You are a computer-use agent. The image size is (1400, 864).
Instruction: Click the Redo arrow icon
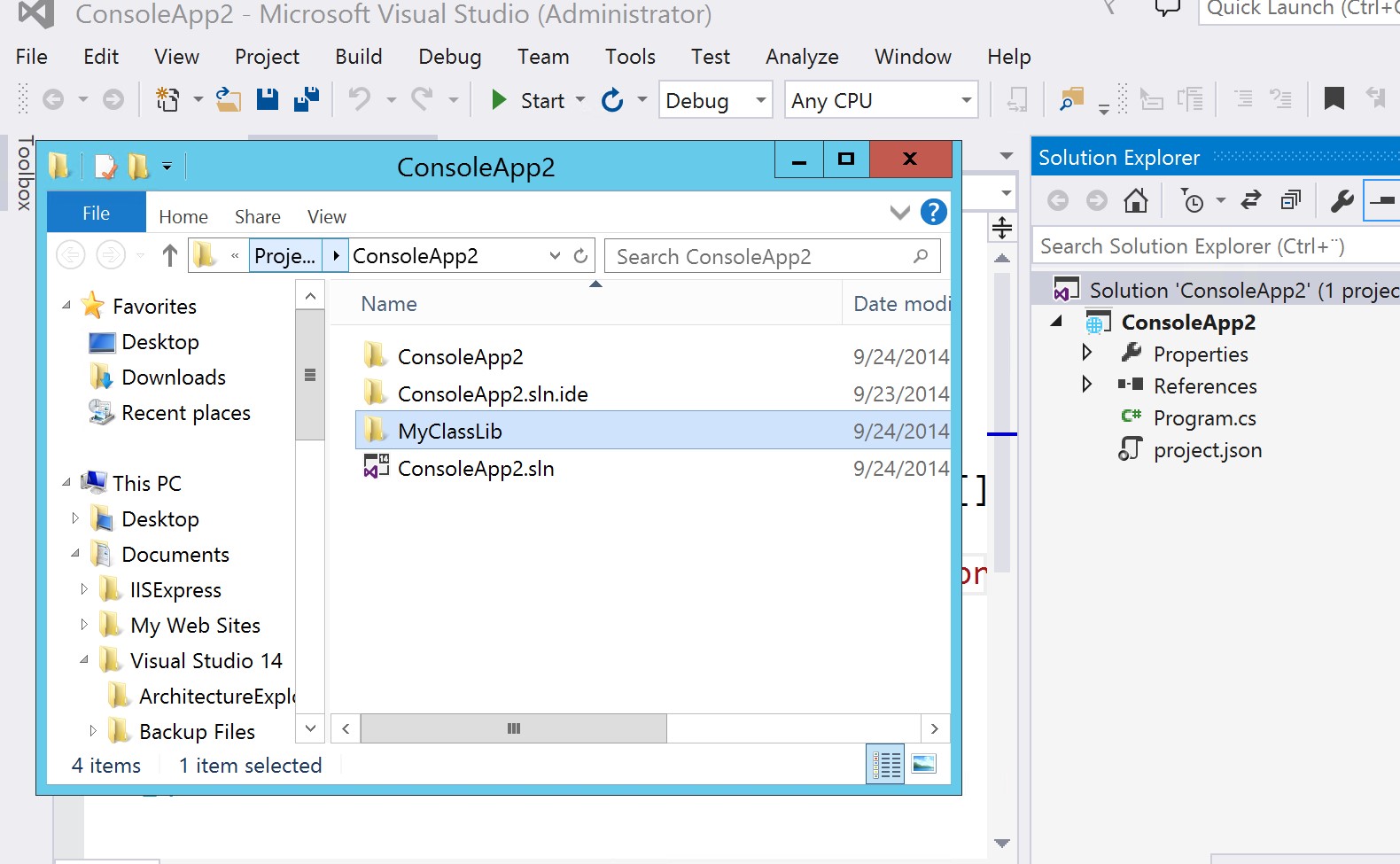tap(422, 99)
